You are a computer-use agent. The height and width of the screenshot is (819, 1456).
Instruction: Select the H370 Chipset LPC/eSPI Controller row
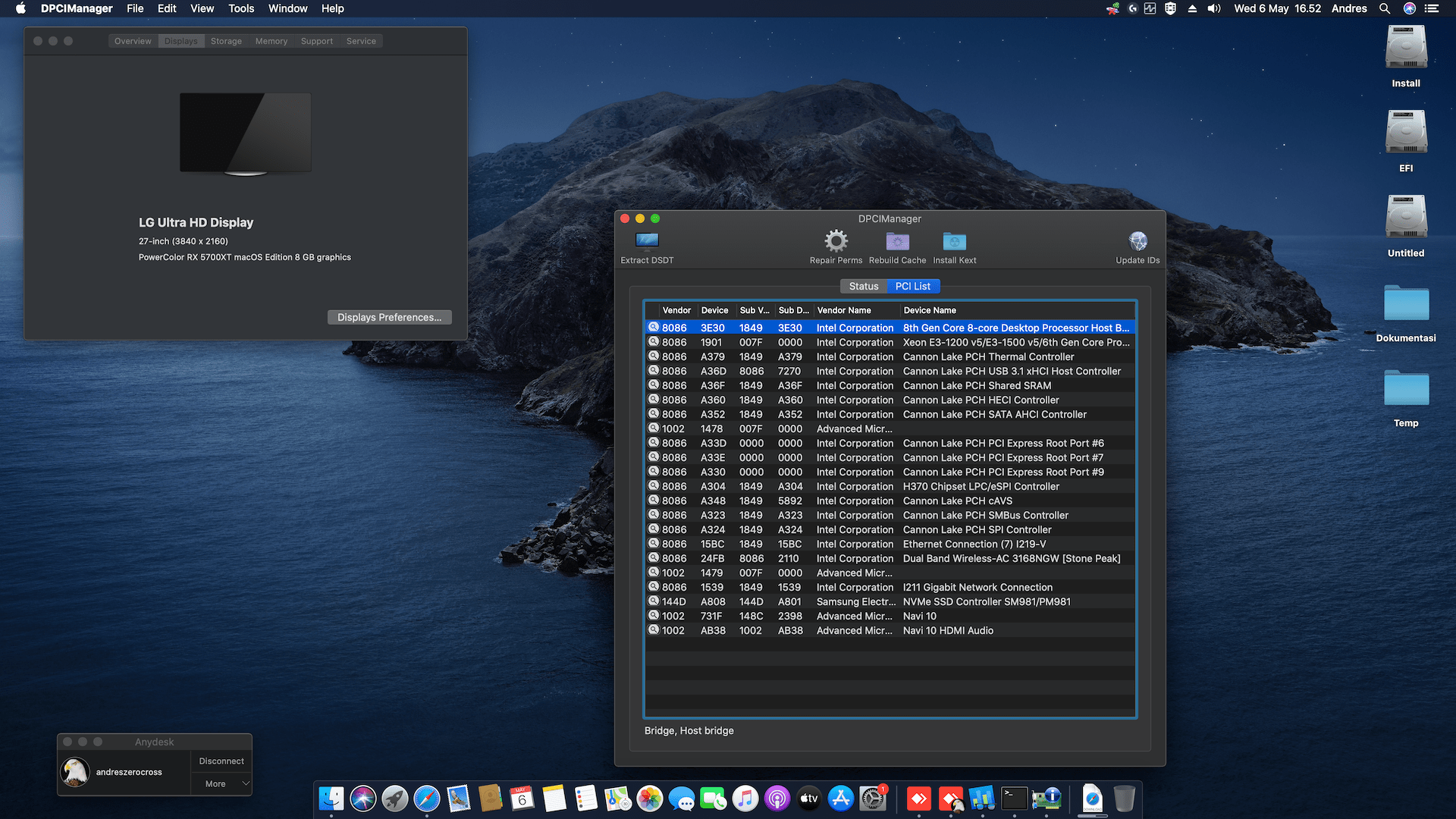pos(890,486)
